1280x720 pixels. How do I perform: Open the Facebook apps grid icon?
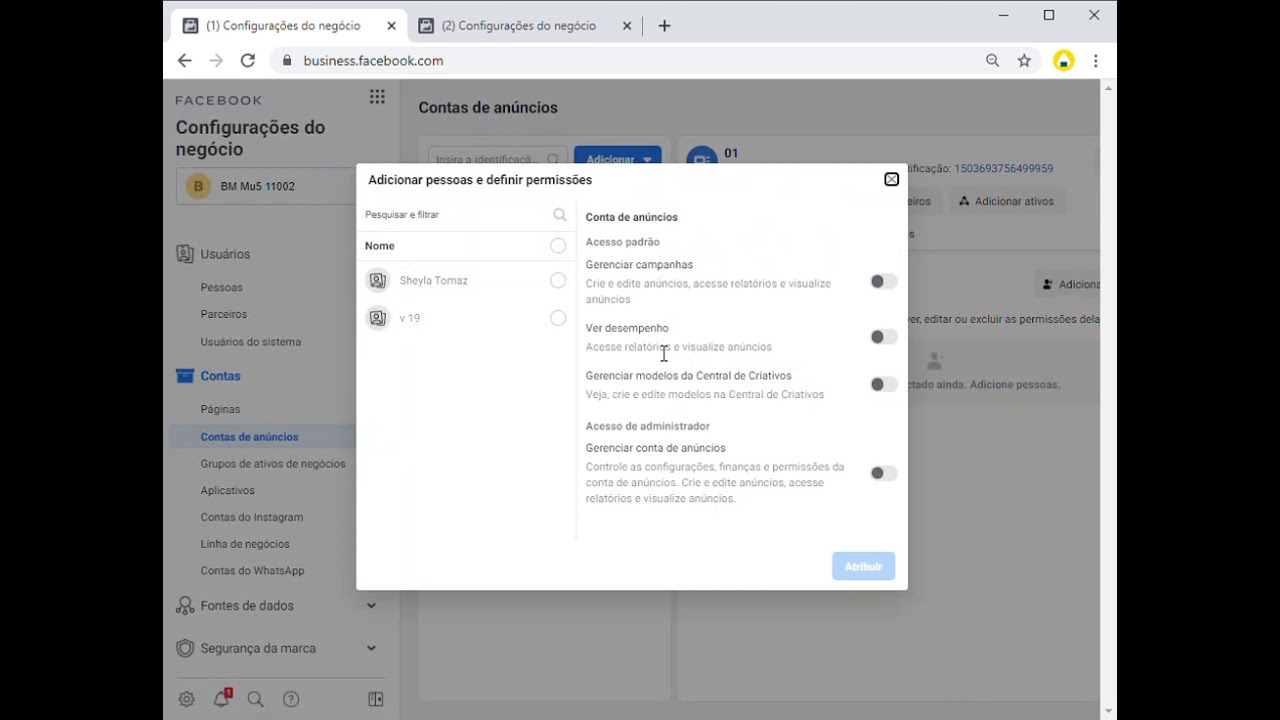[377, 97]
